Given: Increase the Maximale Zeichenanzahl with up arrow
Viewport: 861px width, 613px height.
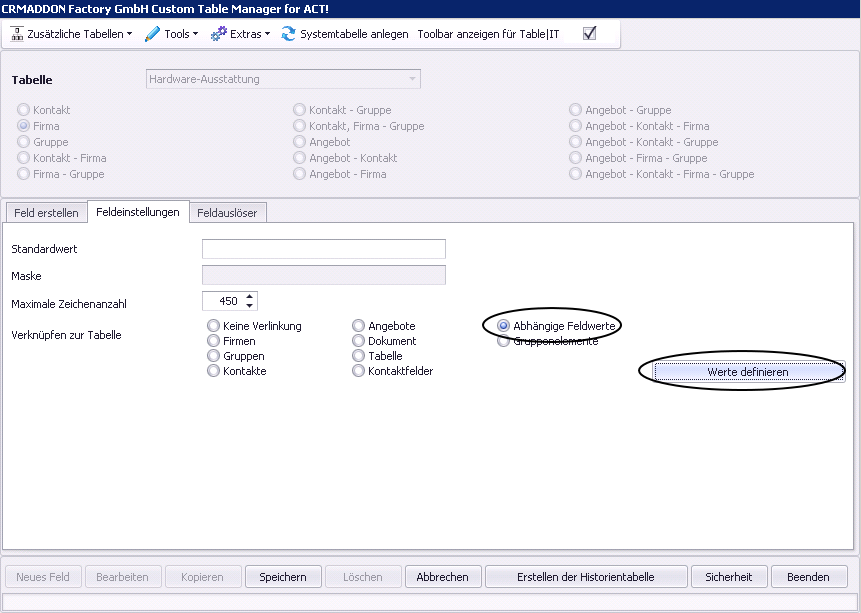Looking at the screenshot, I should [249, 297].
